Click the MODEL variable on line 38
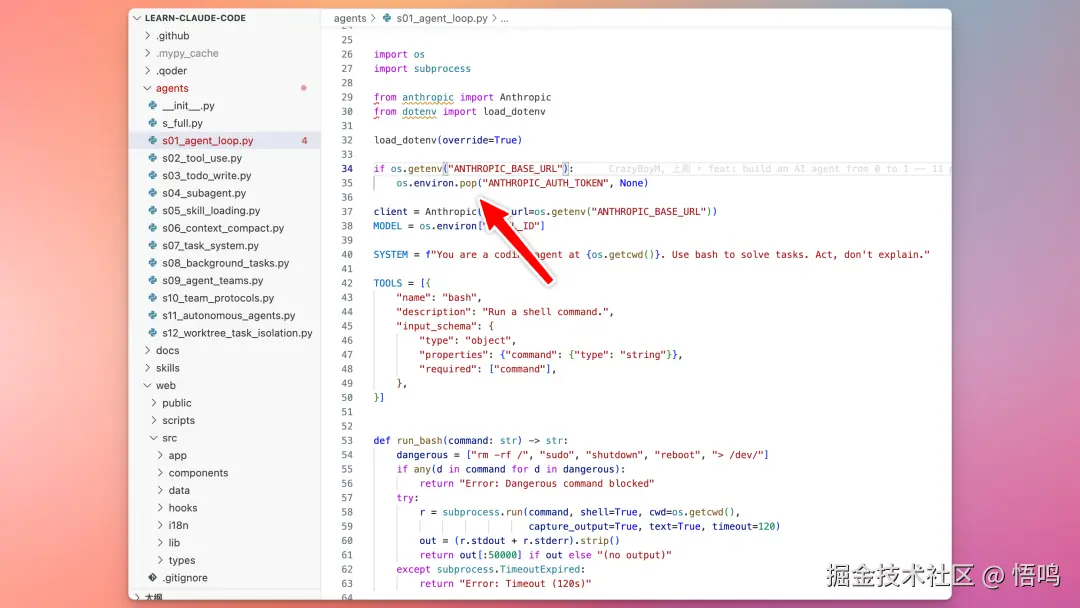Screen dimensions: 1080x608 (388, 226)
